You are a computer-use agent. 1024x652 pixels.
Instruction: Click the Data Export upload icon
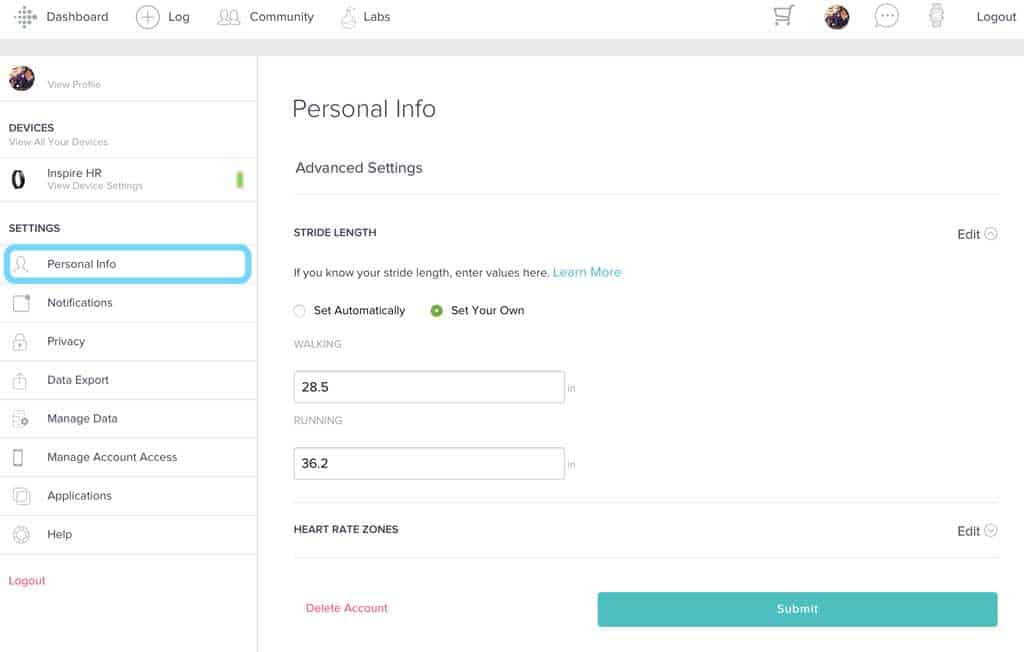click(20, 380)
